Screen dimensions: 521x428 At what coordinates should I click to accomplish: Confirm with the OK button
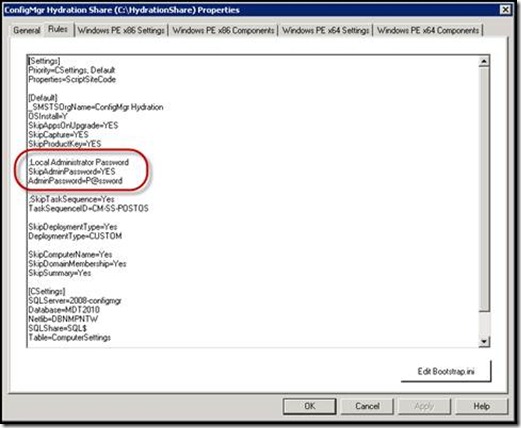(309, 406)
